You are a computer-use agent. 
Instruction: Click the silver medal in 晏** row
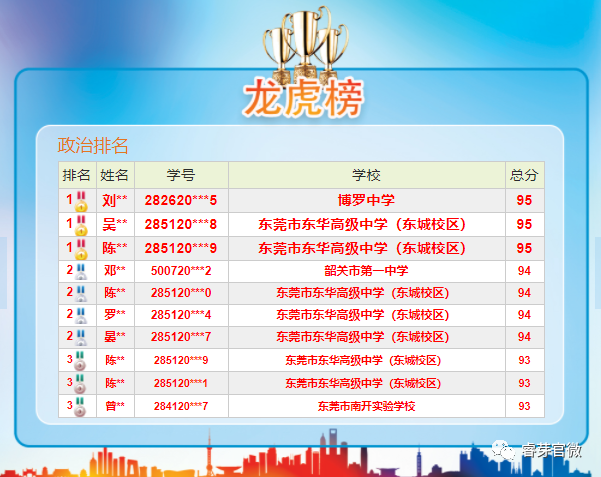[80, 338]
